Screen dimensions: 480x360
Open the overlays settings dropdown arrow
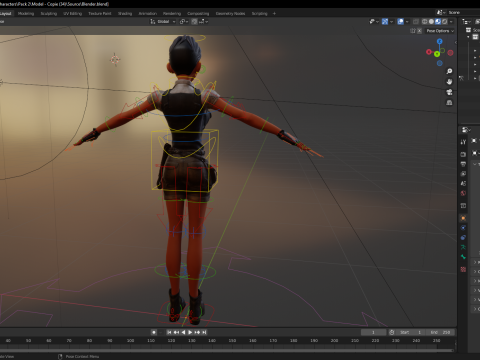click(x=407, y=22)
